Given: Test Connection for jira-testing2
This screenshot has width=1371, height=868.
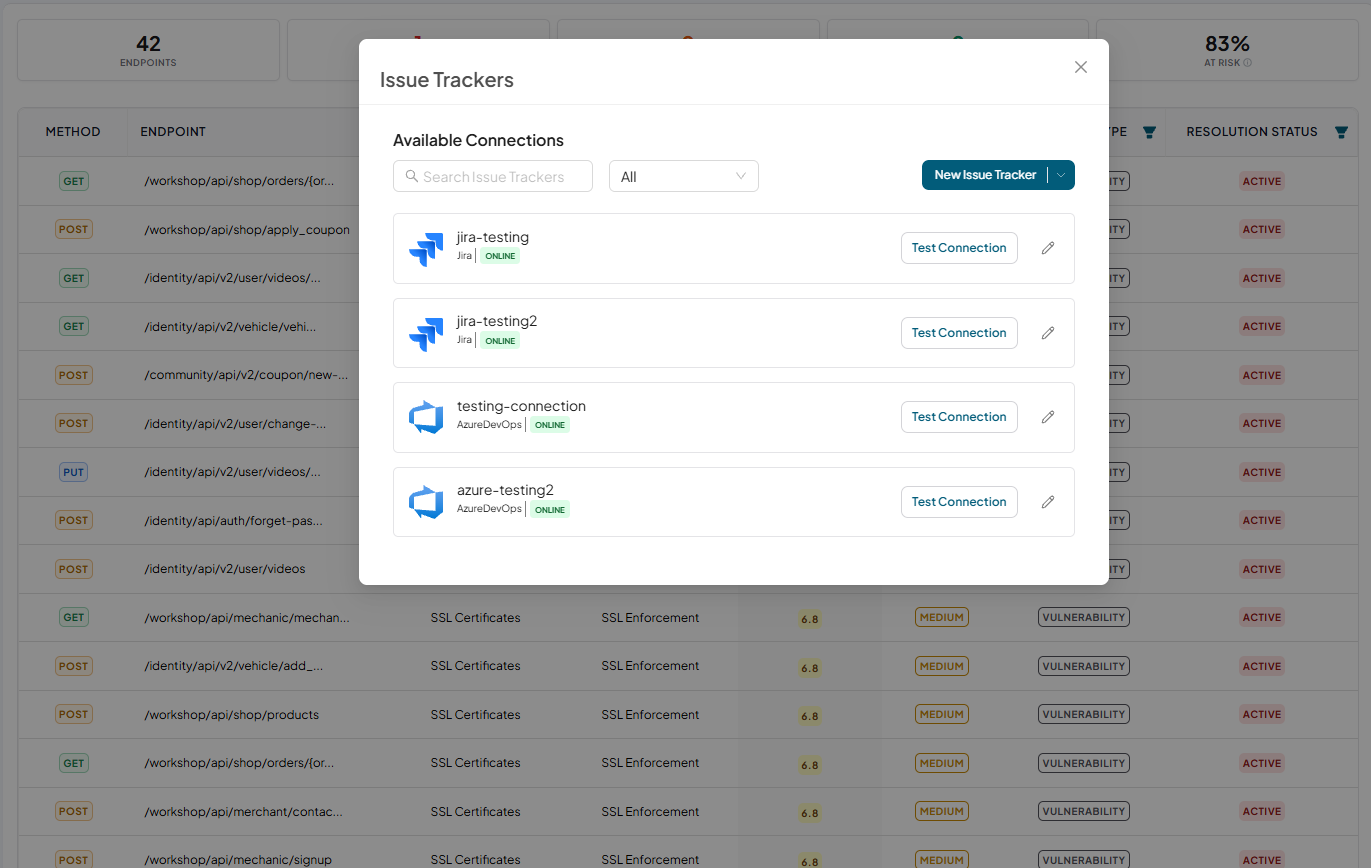Looking at the screenshot, I should click(959, 333).
